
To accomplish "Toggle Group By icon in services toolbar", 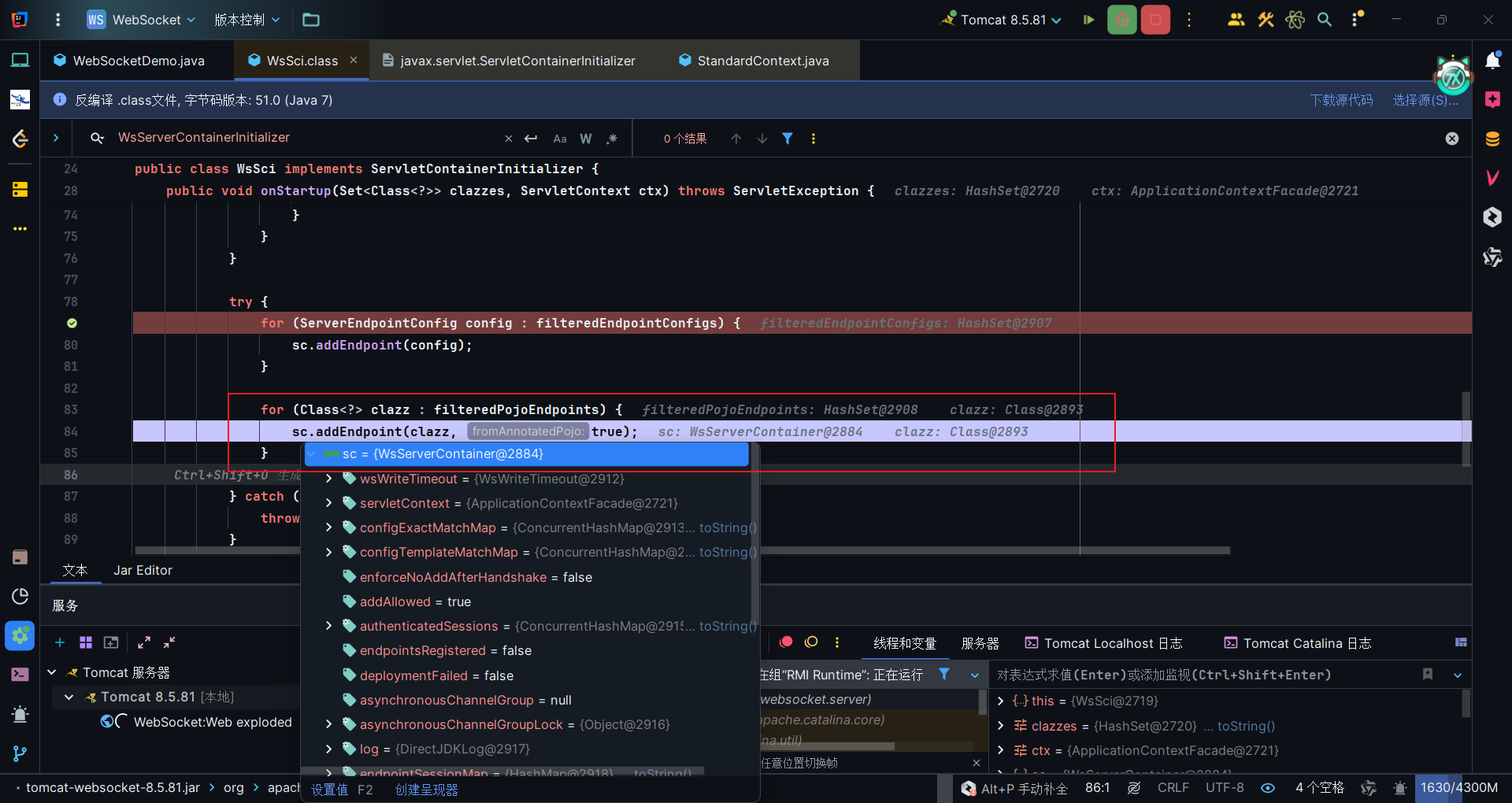I will pos(86,642).
